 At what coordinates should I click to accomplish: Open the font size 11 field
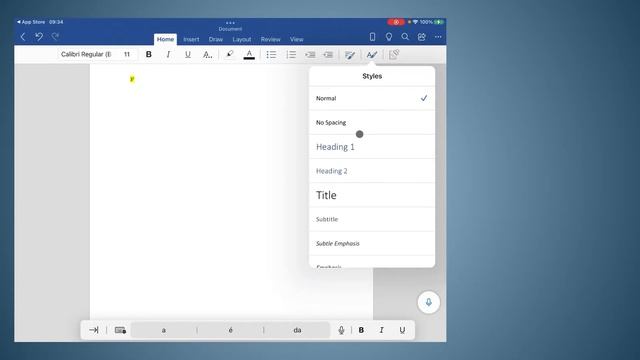tap(127, 54)
